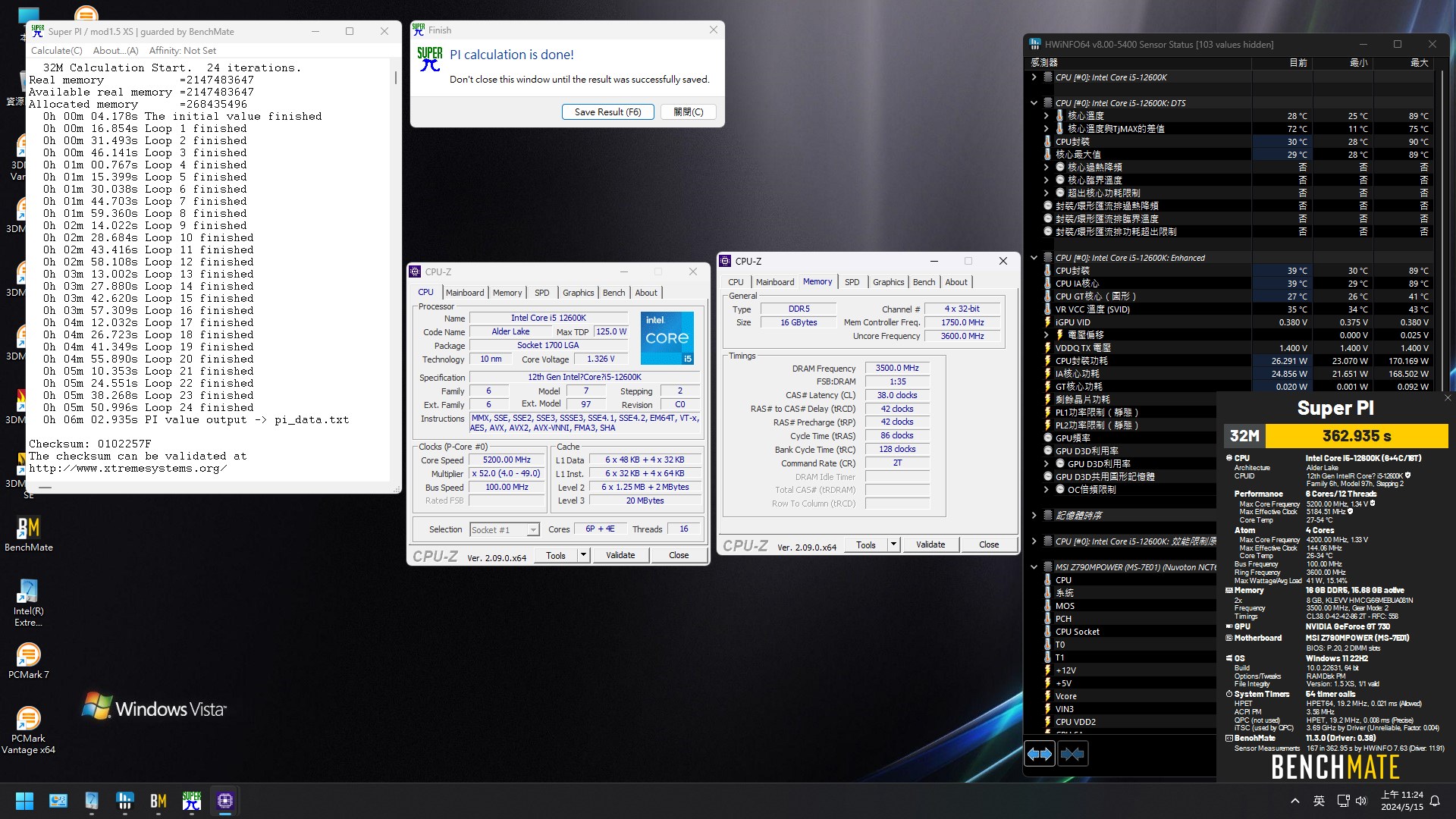
Task: Open the notification bell
Action: [1435, 801]
